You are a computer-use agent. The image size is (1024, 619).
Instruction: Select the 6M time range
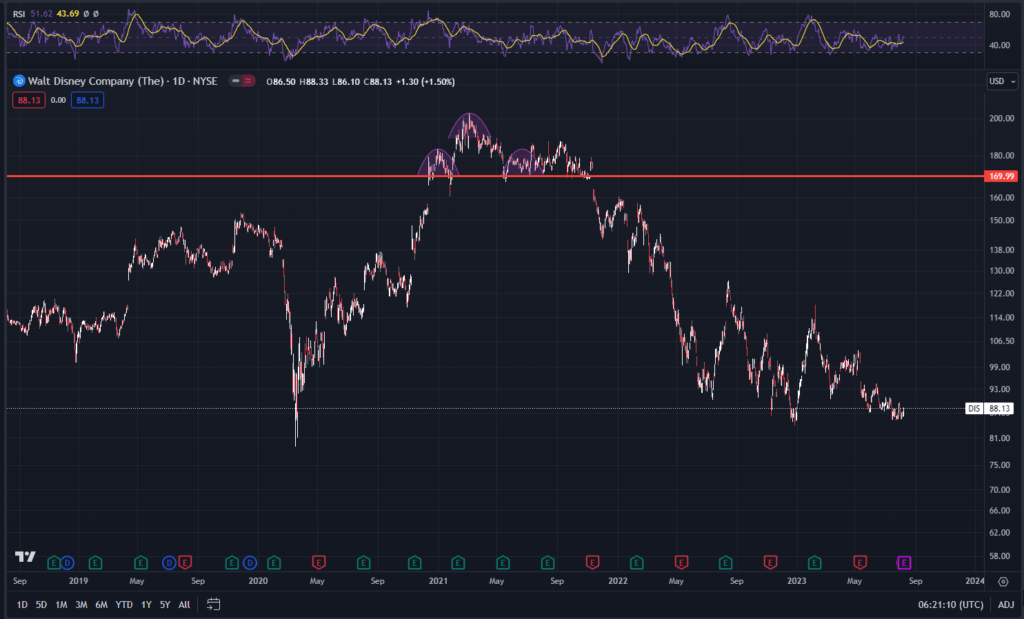click(x=101, y=605)
